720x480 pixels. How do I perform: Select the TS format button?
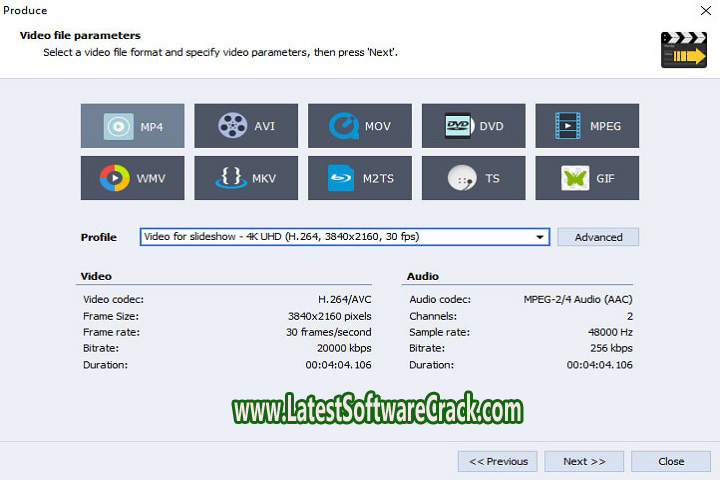coord(473,179)
